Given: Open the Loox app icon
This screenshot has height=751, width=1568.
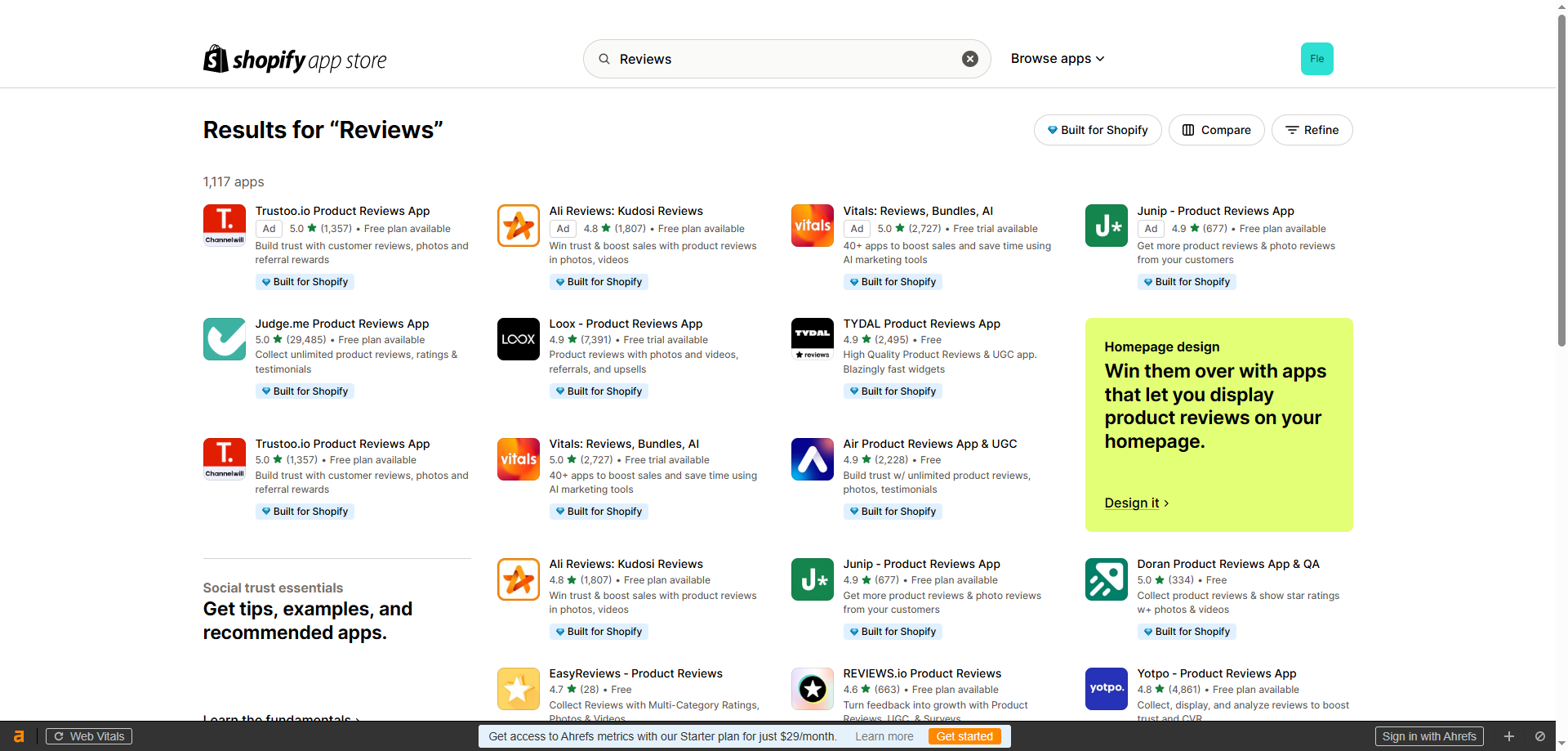Looking at the screenshot, I should click(x=518, y=339).
